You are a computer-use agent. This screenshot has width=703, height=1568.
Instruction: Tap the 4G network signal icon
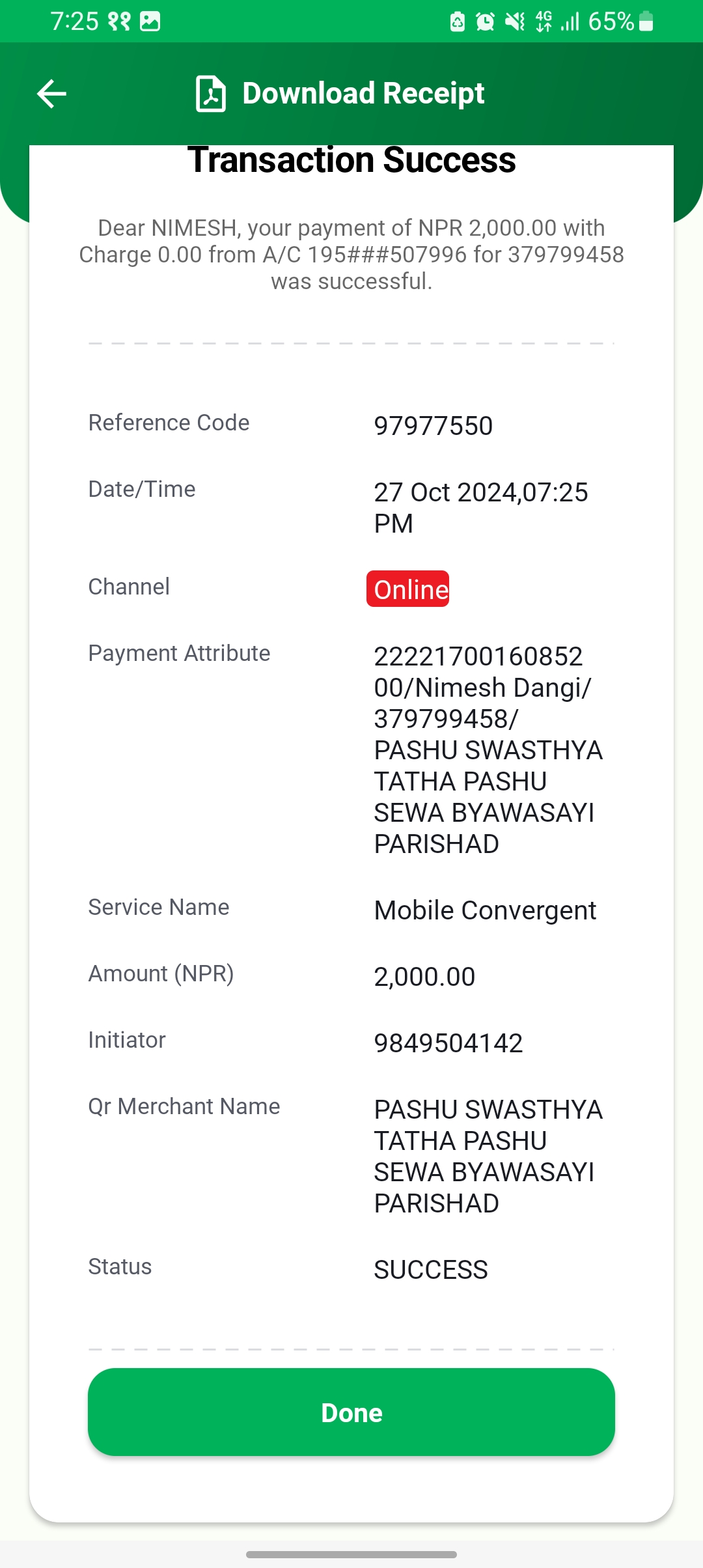[x=544, y=21]
